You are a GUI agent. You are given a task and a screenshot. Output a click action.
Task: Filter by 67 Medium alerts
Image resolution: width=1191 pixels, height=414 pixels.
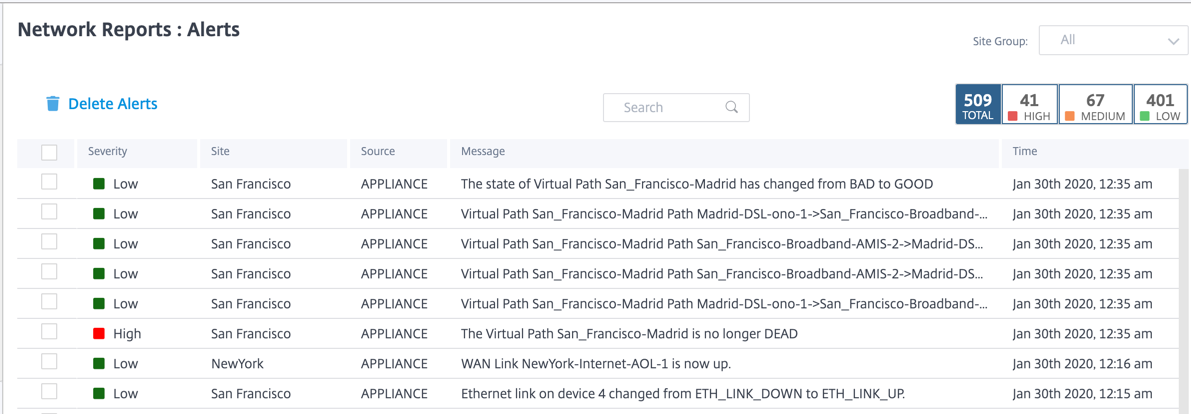point(1095,107)
